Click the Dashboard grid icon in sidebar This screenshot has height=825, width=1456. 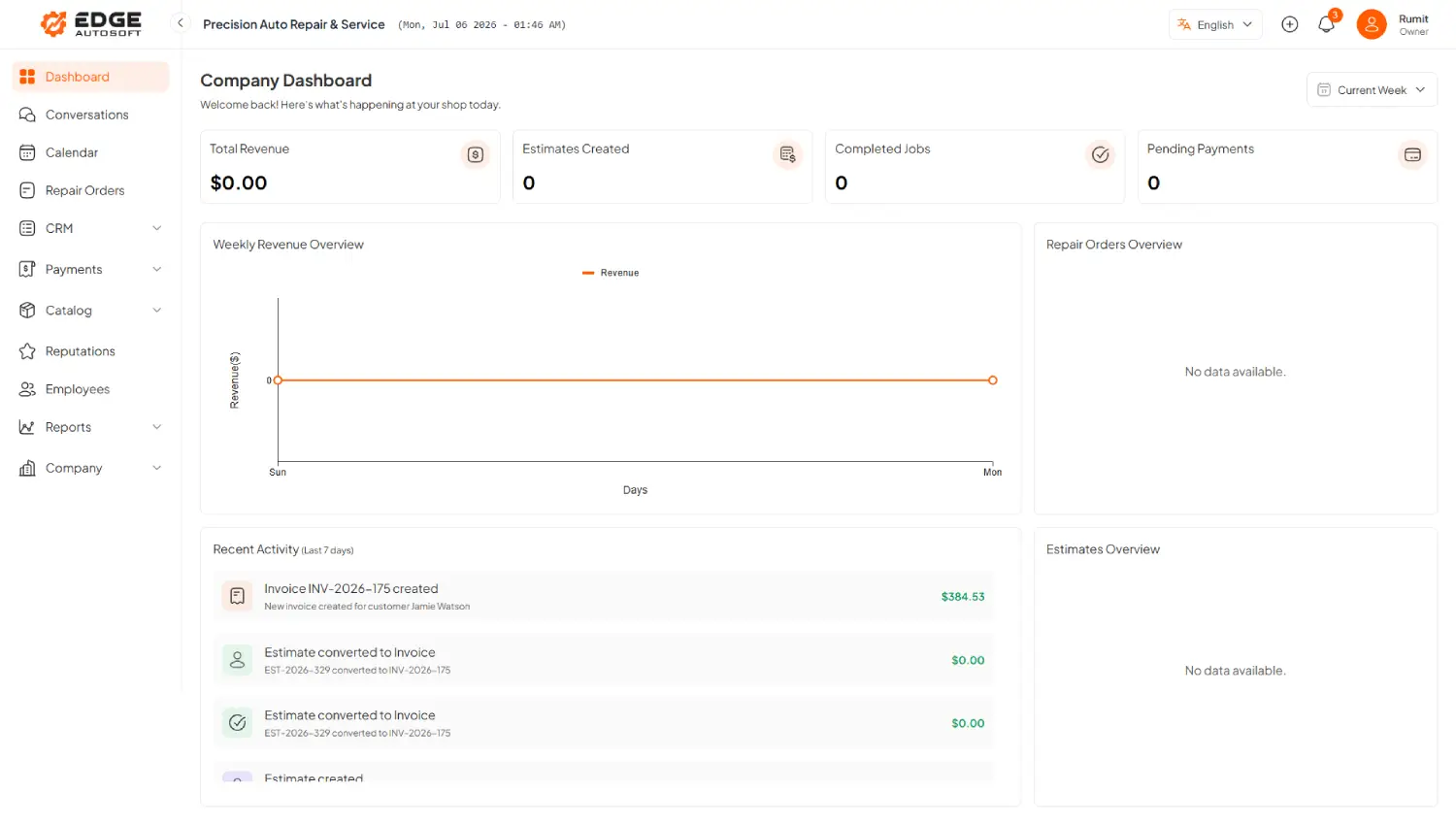tap(27, 77)
